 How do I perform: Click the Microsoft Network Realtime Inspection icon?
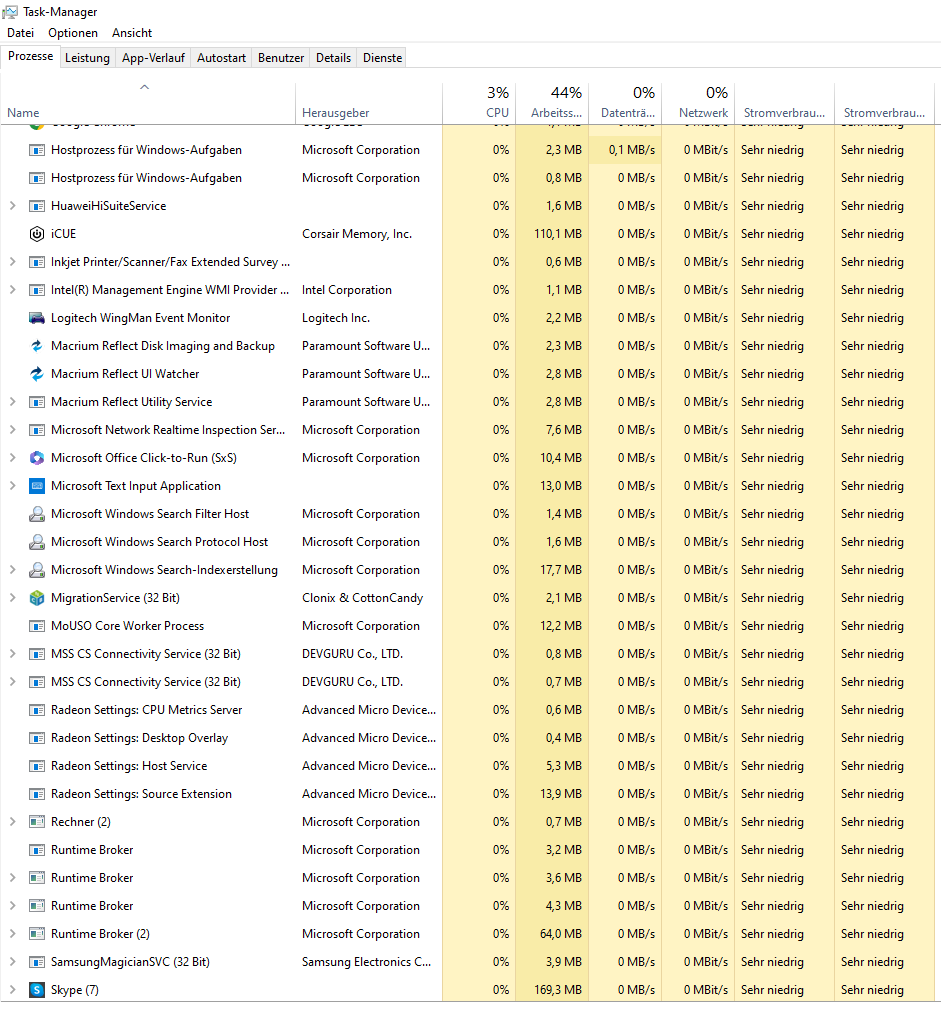[37, 430]
